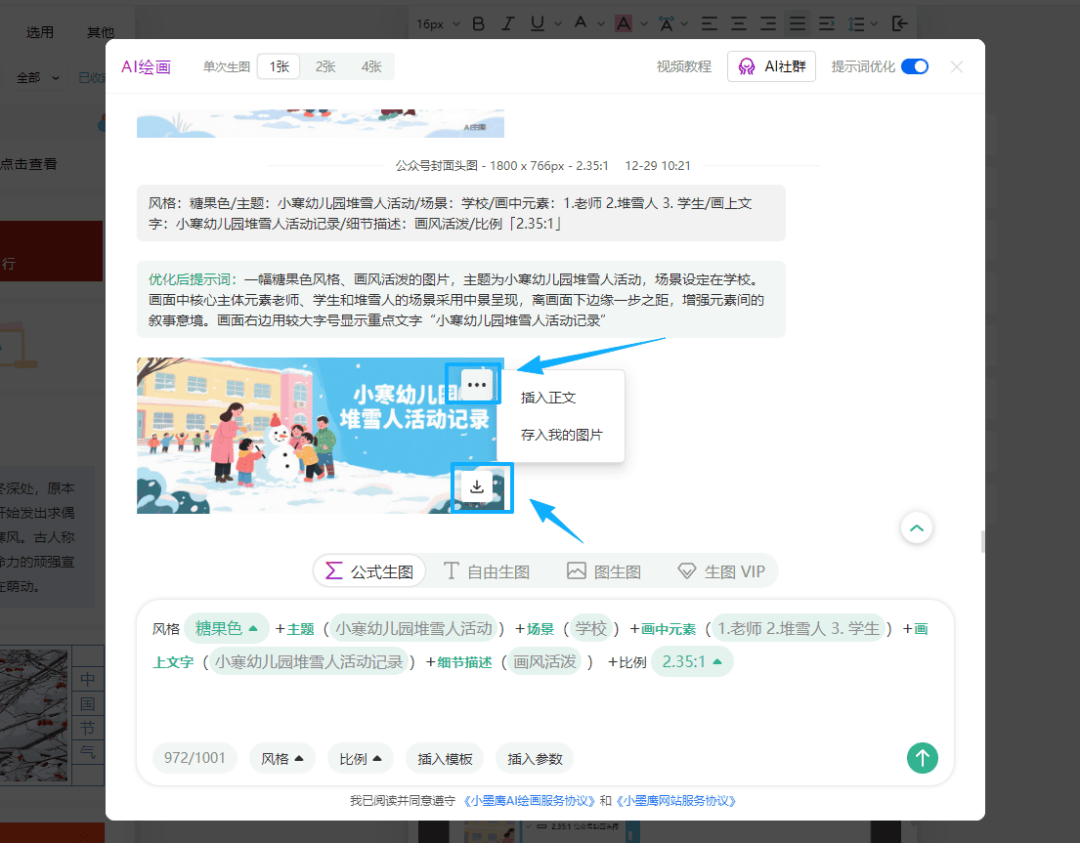Open the AI社群 community button

[x=771, y=67]
